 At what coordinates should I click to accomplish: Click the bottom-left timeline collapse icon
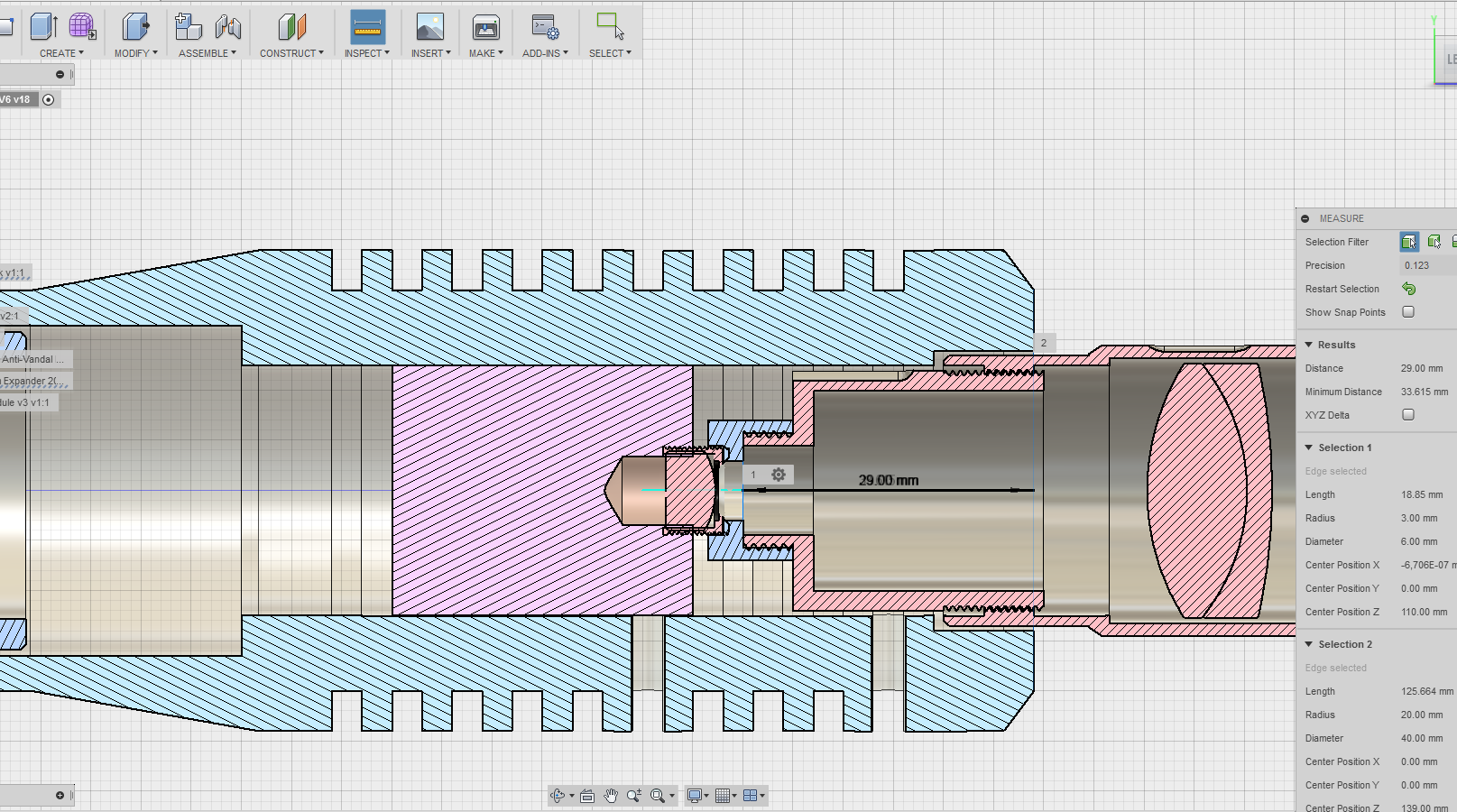pyautogui.click(x=60, y=796)
